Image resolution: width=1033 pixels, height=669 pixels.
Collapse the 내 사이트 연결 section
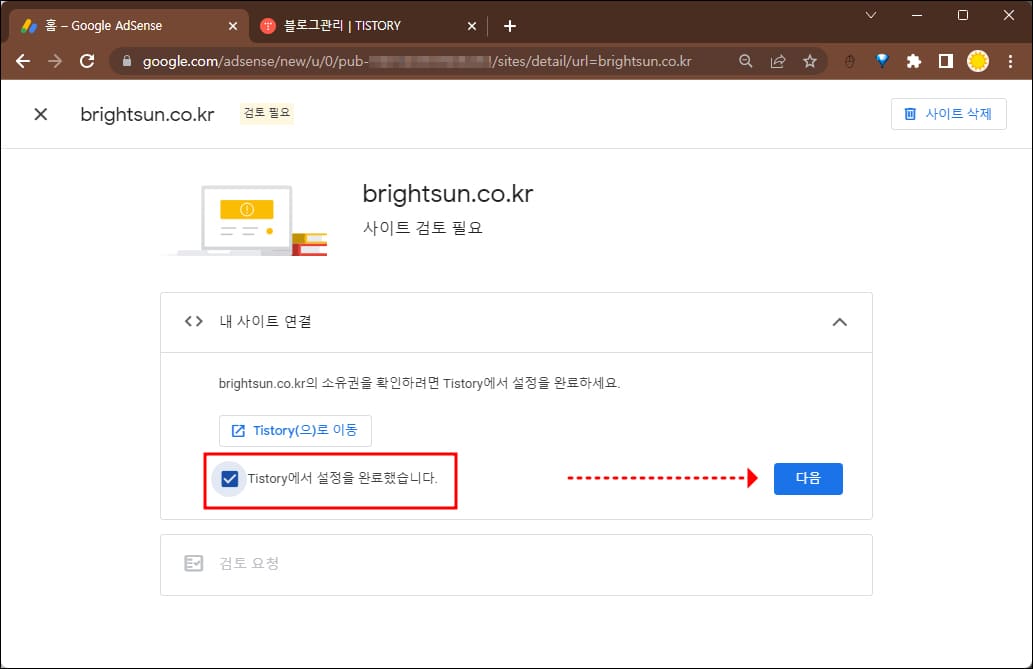click(839, 322)
